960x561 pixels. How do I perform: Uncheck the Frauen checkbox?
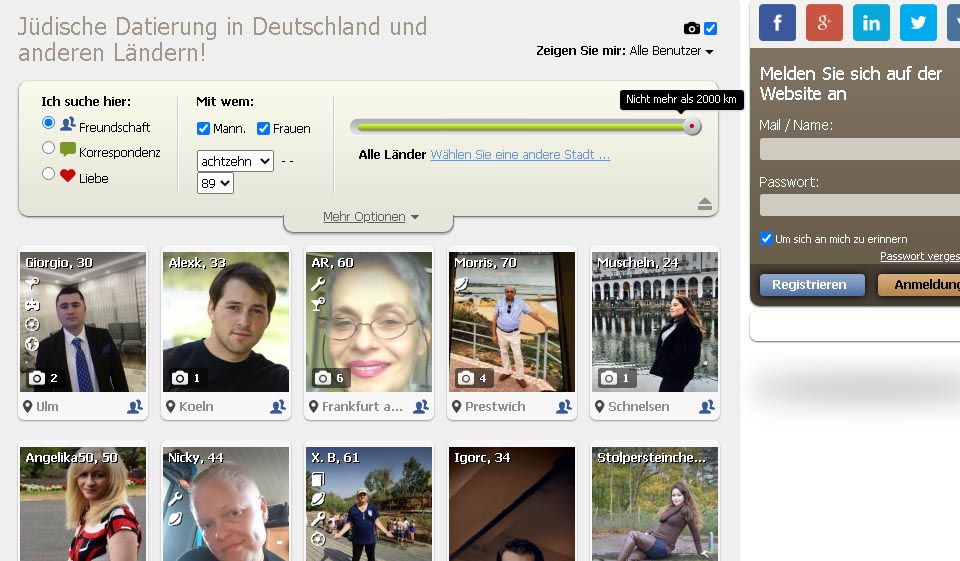point(264,128)
